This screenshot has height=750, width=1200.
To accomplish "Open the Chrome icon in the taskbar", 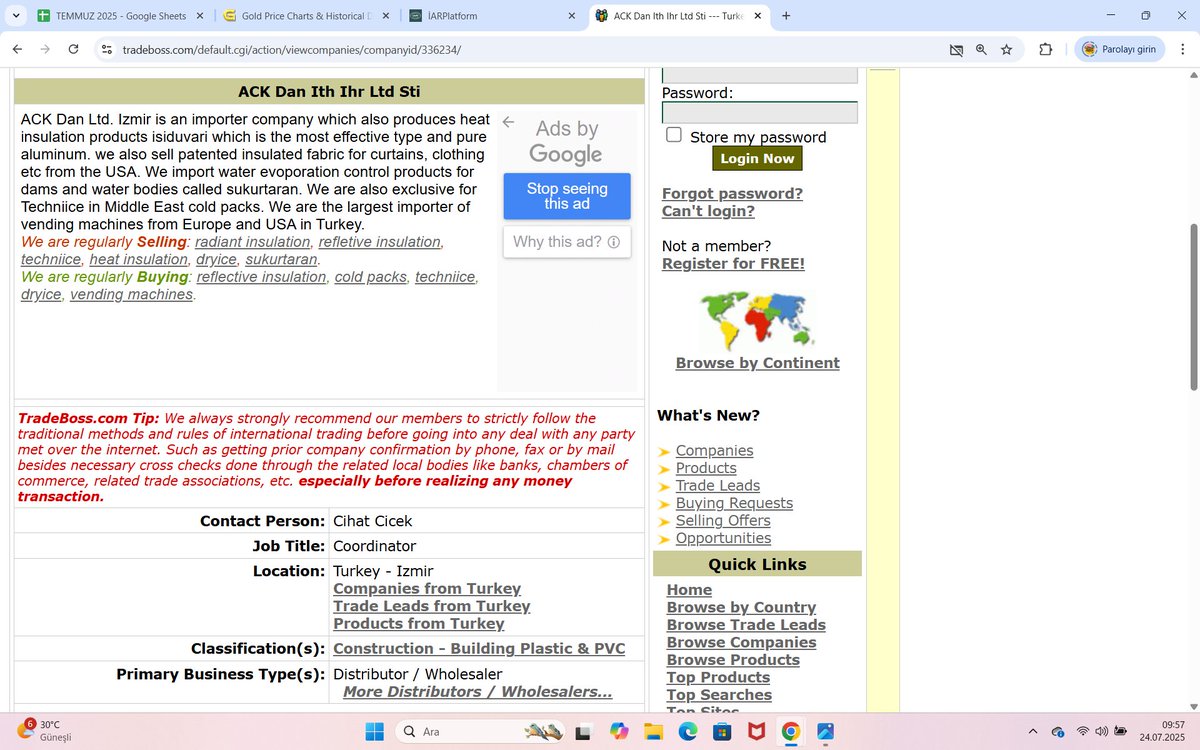I will 790,732.
